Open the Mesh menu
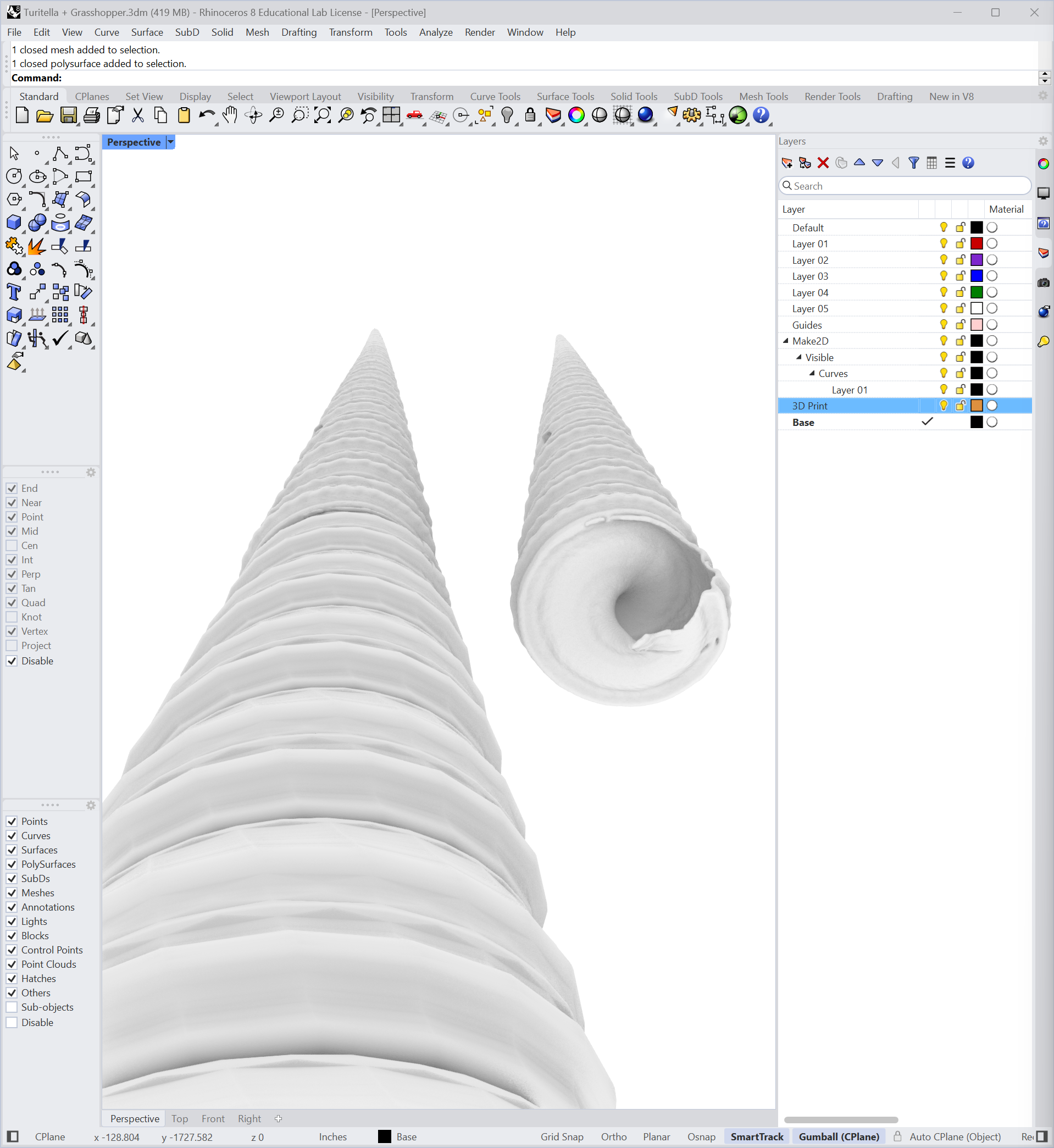 coord(257,32)
